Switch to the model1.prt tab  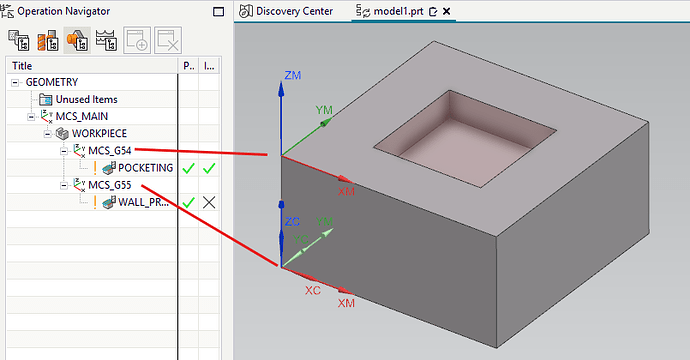[x=398, y=11]
